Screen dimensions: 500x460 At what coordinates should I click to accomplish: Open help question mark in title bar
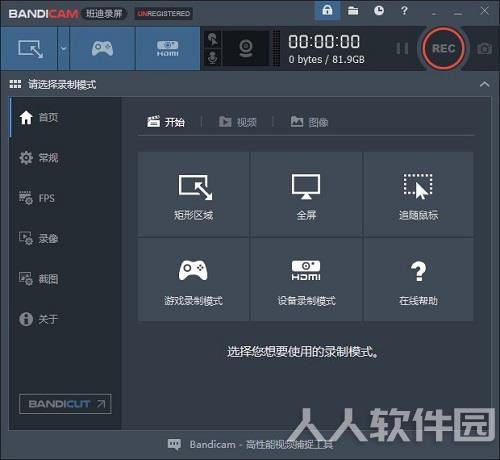(x=404, y=11)
